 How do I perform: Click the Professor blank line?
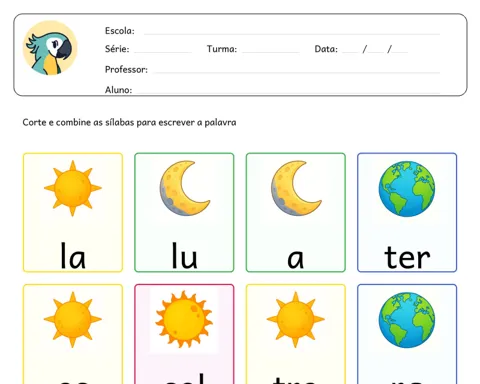click(297, 72)
